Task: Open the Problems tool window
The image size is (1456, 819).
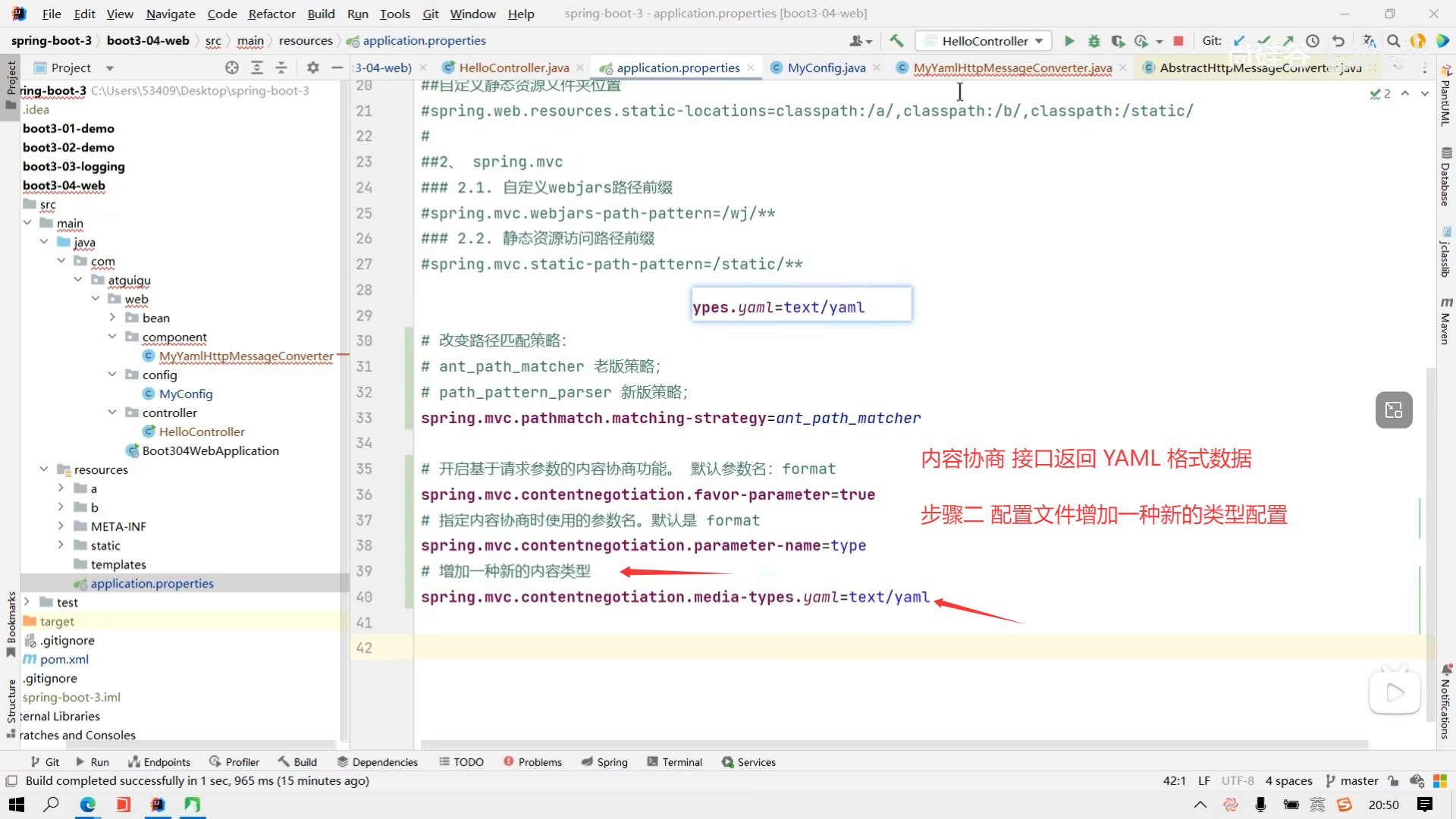Action: click(532, 762)
